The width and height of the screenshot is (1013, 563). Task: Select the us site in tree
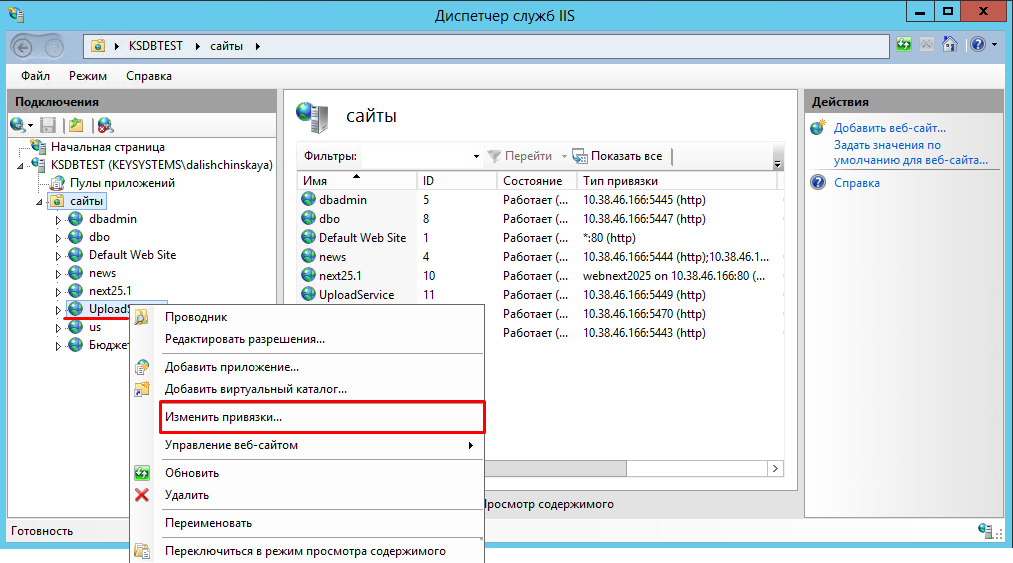click(95, 327)
